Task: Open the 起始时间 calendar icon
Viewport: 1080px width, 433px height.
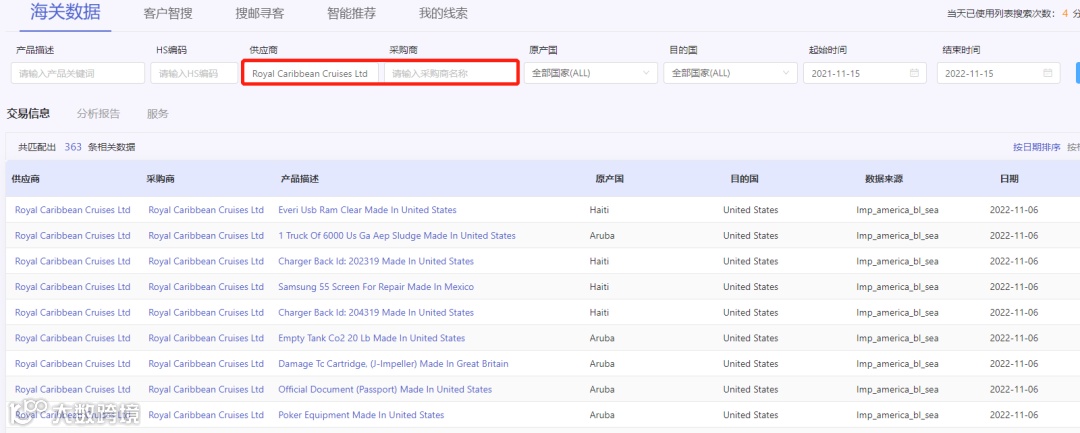Action: (x=914, y=73)
